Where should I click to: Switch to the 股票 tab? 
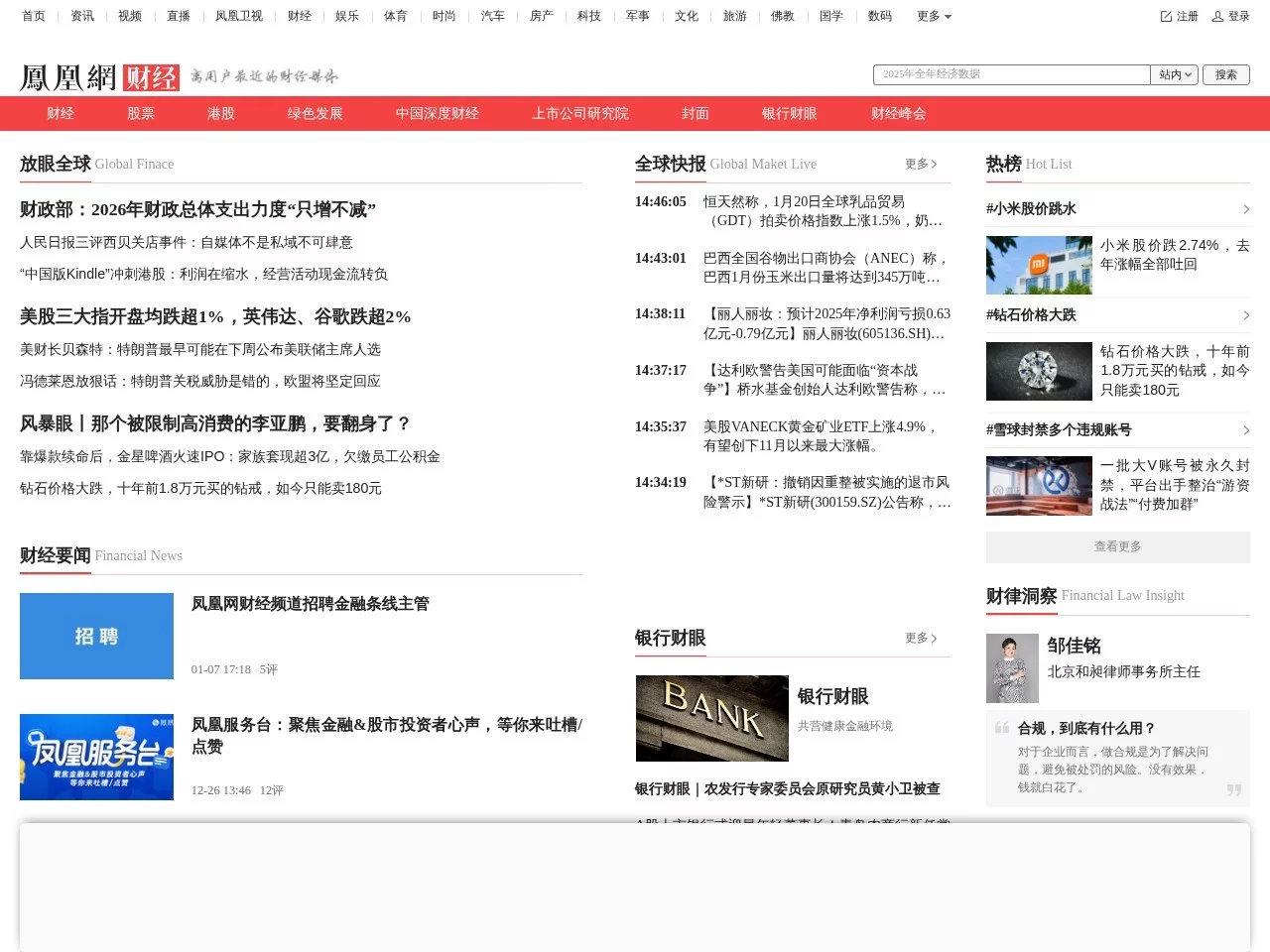click(140, 113)
